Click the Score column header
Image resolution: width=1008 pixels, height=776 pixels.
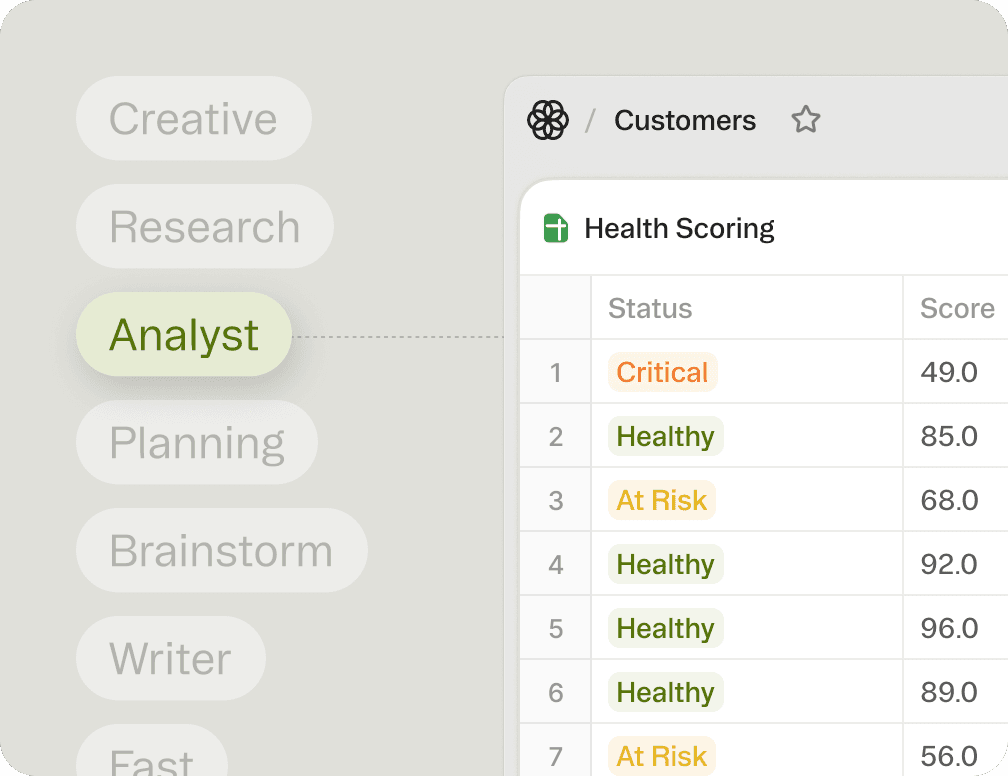coord(957,309)
